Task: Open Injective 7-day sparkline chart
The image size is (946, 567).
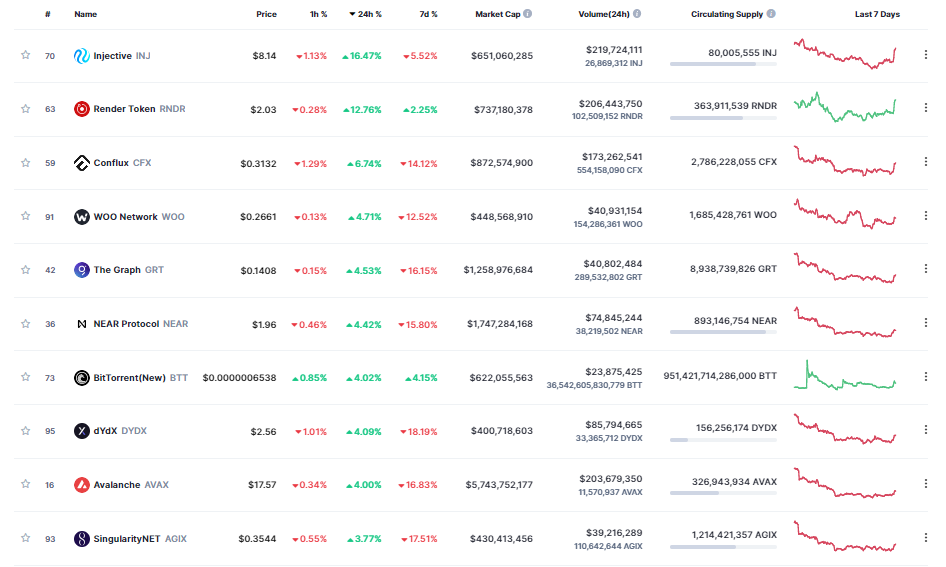Action: tap(845, 54)
